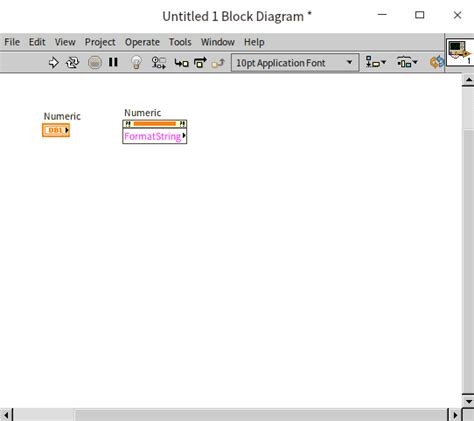474x421 pixels.
Task: Open the Operate menu
Action: pyautogui.click(x=142, y=42)
